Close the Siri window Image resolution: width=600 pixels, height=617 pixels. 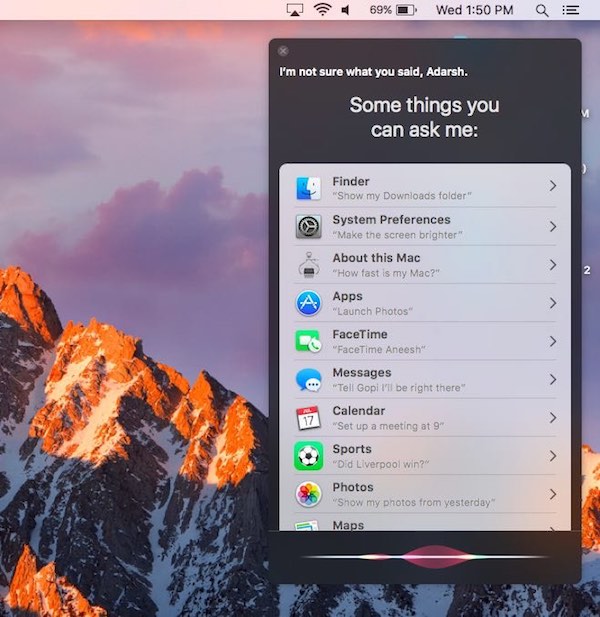click(x=283, y=51)
